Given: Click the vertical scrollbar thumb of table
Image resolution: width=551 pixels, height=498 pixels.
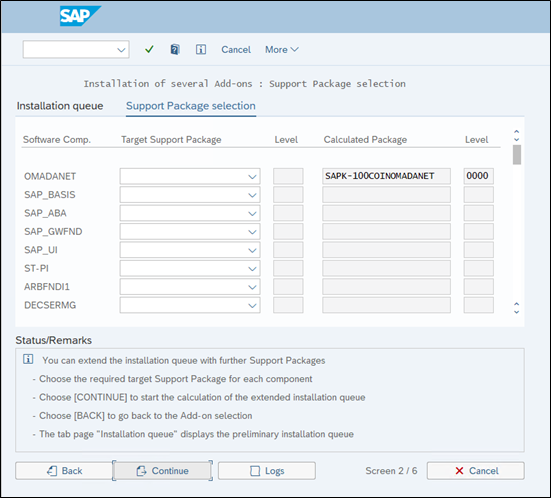Looking at the screenshot, I should (x=517, y=155).
